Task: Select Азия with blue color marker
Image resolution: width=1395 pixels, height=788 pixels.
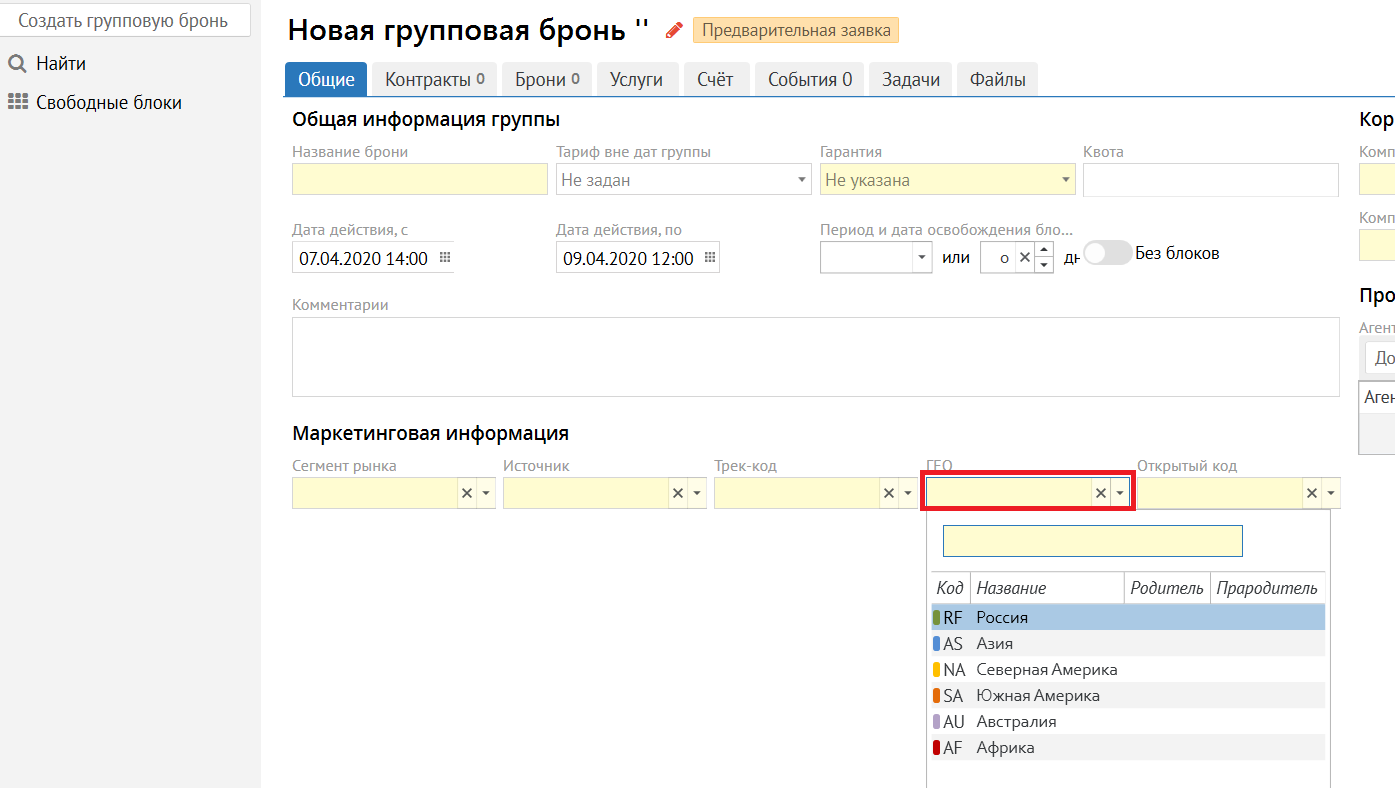Action: (994, 644)
